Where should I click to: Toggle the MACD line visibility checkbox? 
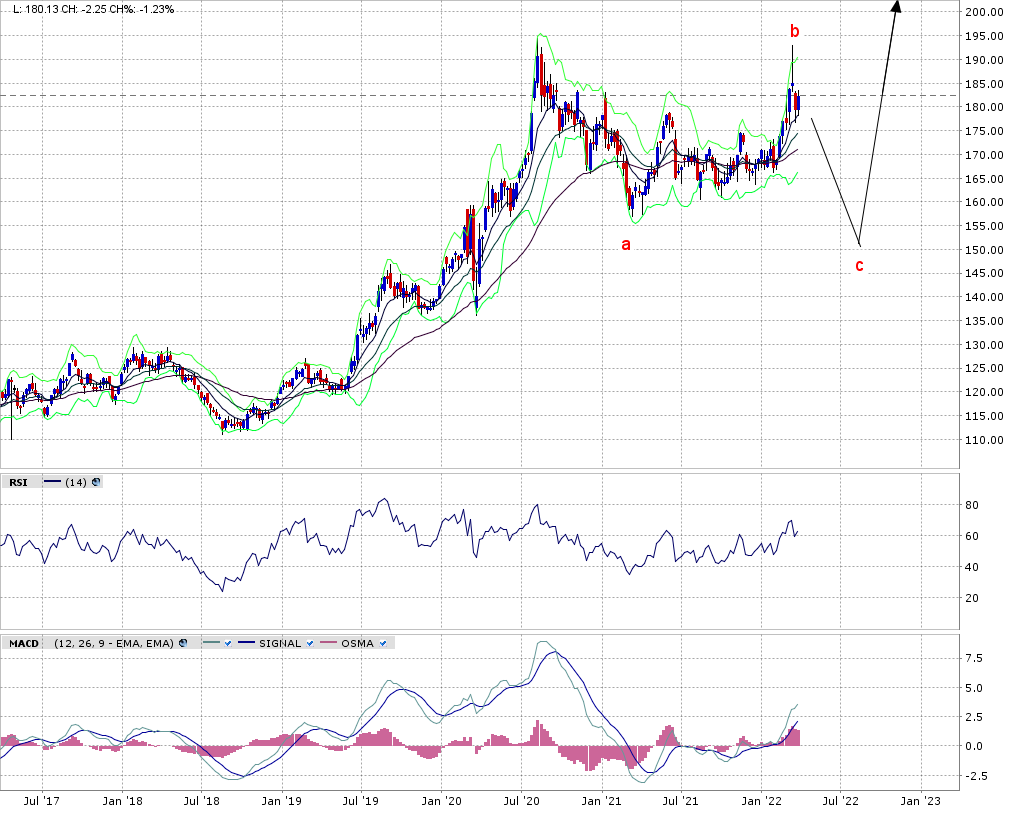pos(227,643)
